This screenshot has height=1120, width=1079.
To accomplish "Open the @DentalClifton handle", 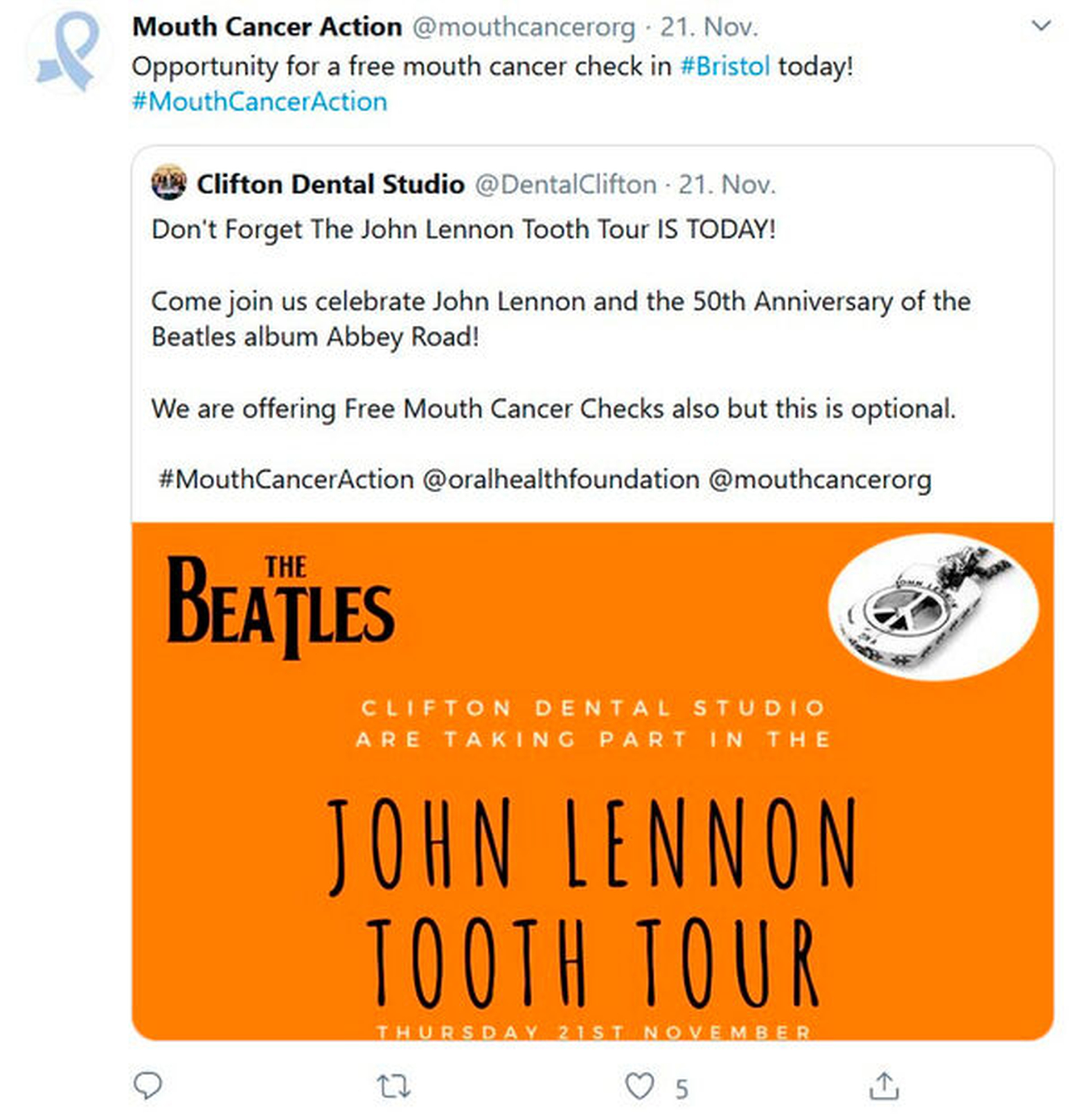I will [566, 184].
